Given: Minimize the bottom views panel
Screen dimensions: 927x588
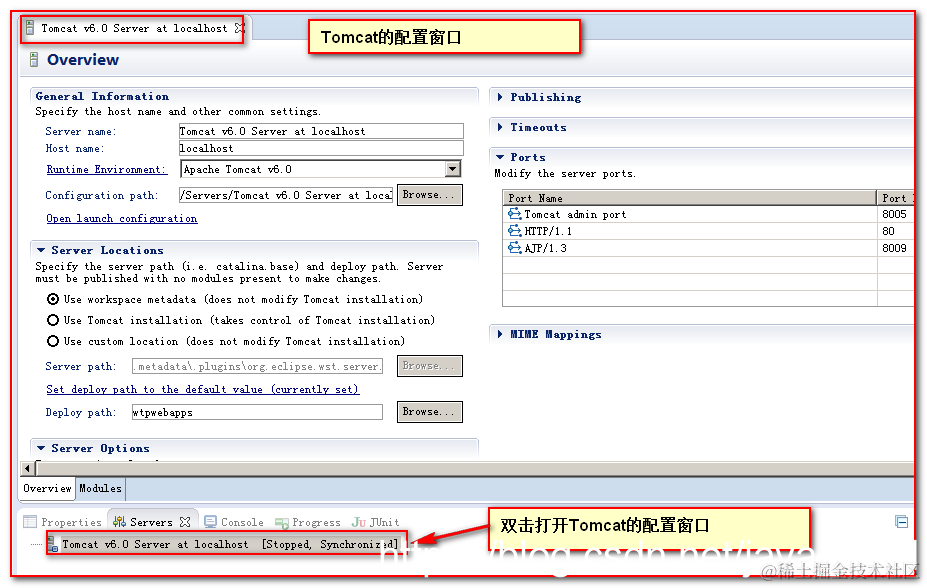Looking at the screenshot, I should pyautogui.click(x=902, y=521).
